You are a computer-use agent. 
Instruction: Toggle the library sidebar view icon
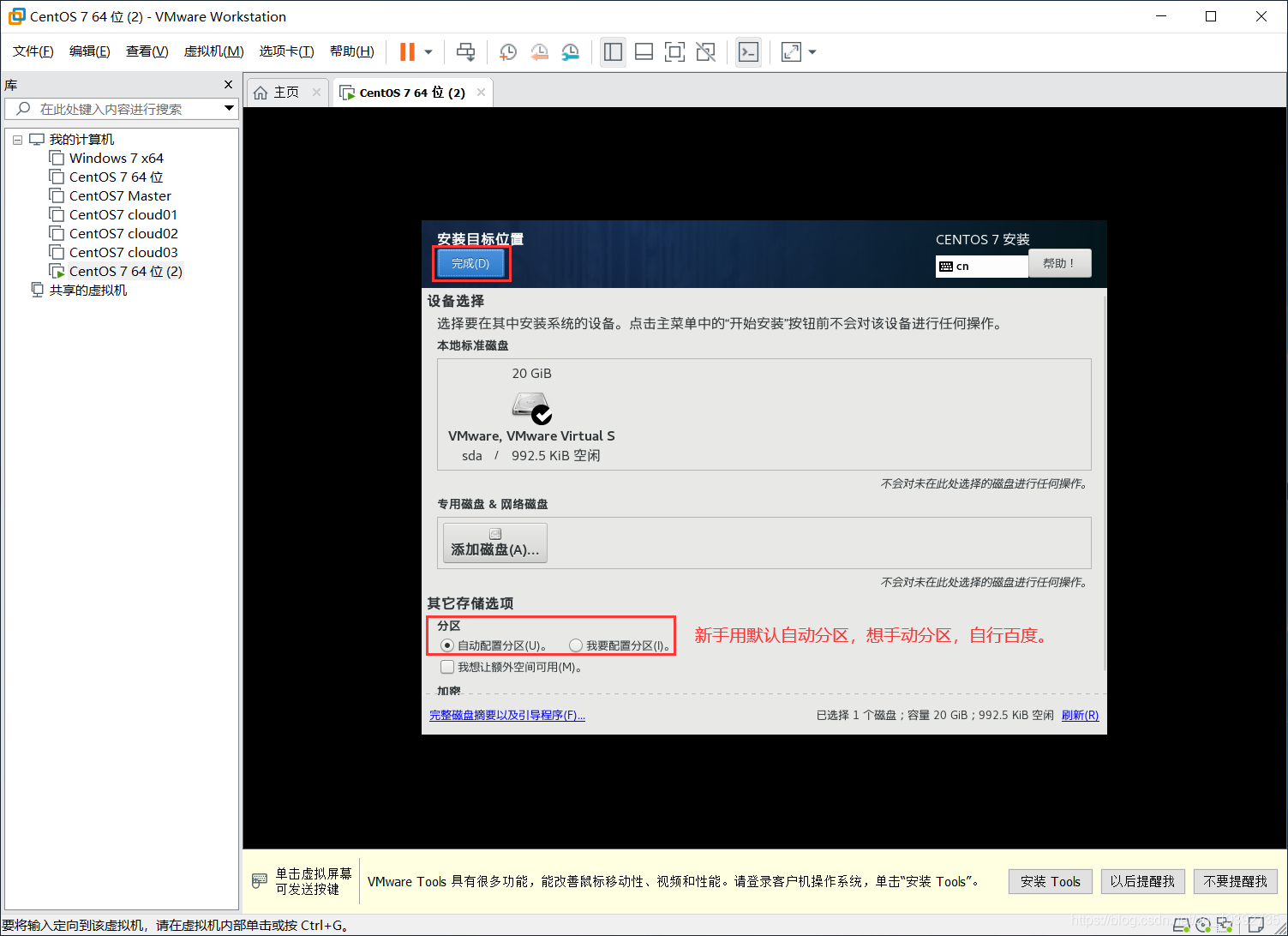point(613,52)
